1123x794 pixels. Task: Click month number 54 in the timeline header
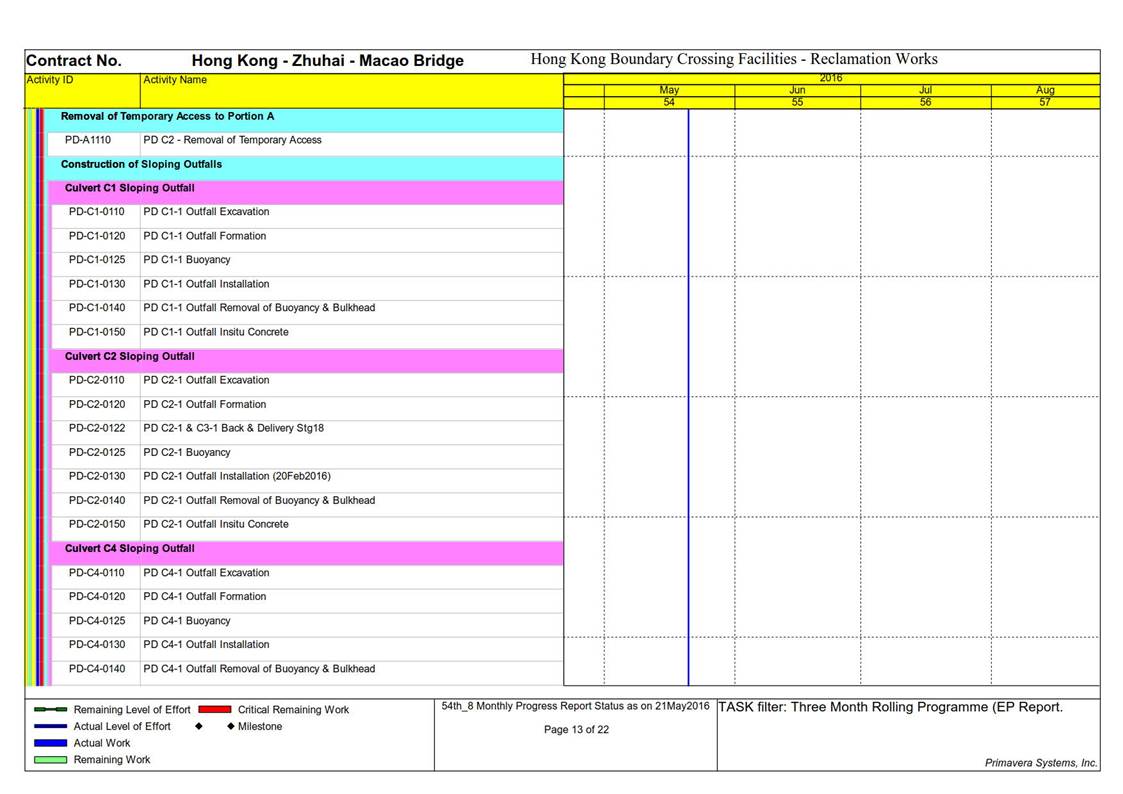click(669, 102)
